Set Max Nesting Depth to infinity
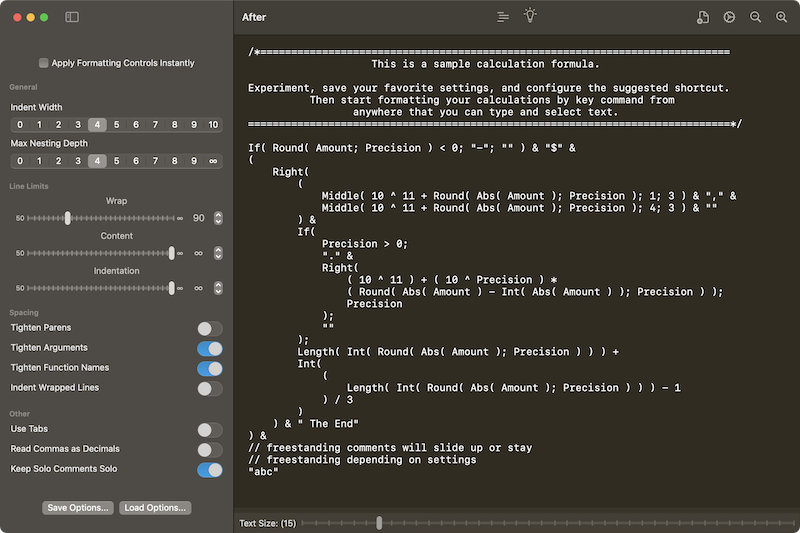Viewport: 800px width, 533px height. (213, 161)
